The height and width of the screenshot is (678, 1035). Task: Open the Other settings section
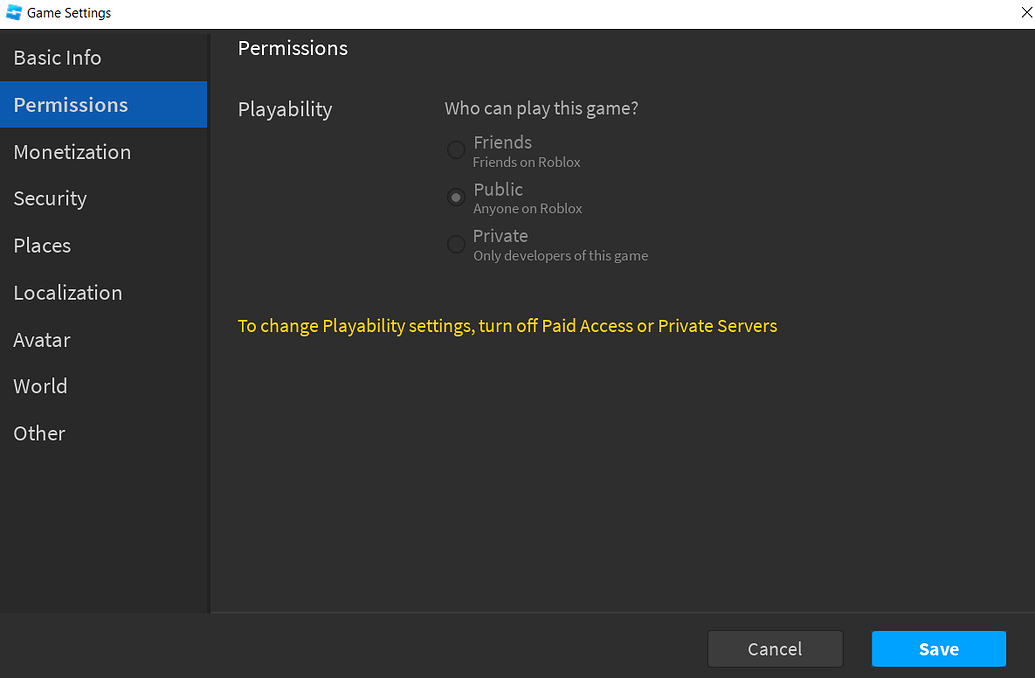pyautogui.click(x=39, y=433)
